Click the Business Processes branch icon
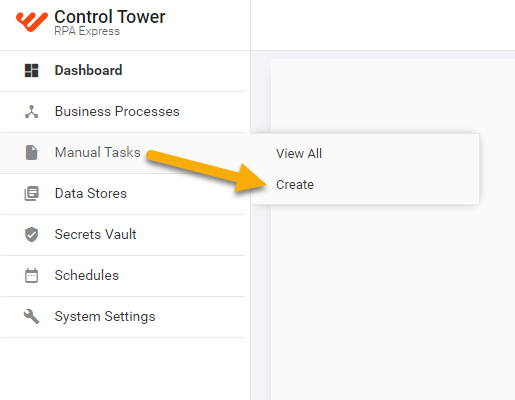Screen dimensions: 515x400 [31, 112]
